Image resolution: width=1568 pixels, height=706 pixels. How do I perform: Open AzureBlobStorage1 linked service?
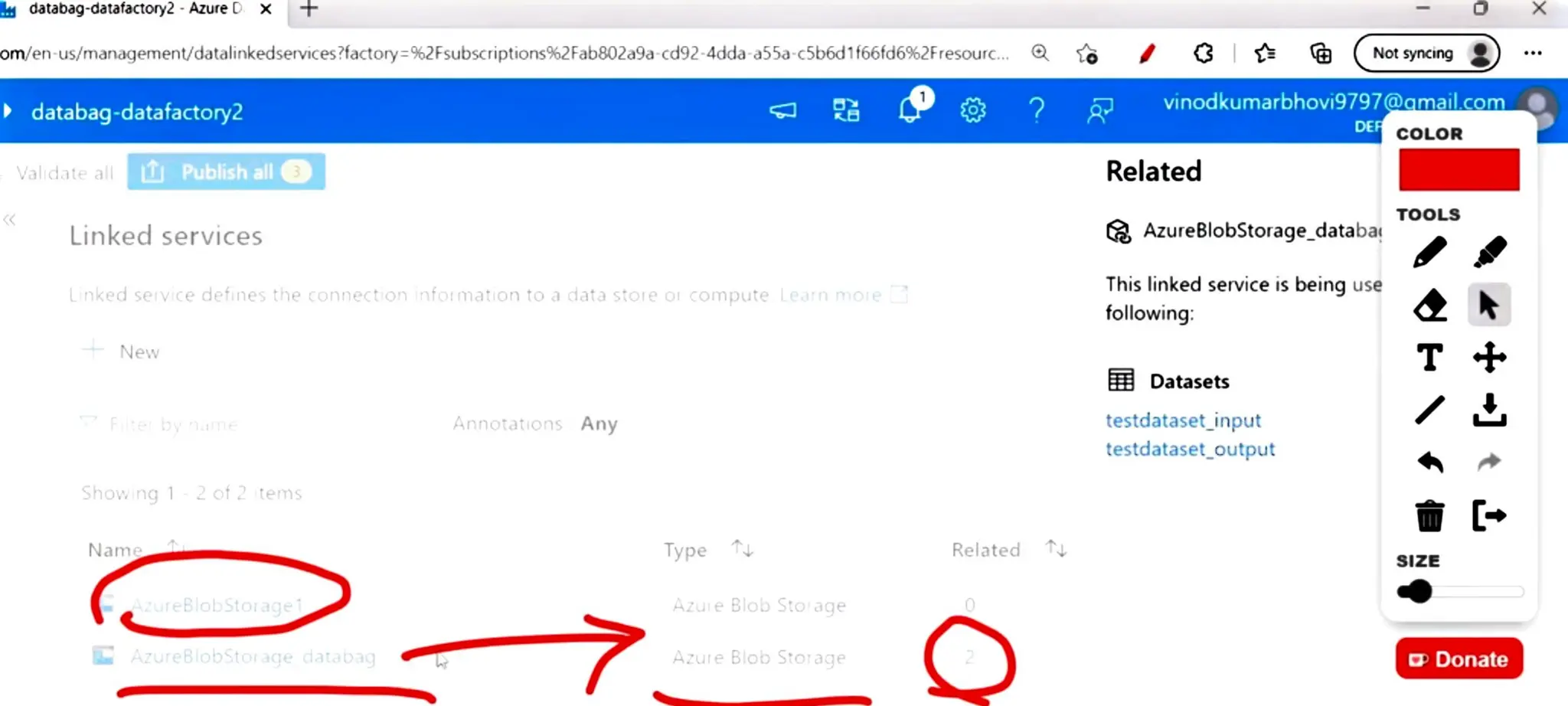coord(217,606)
